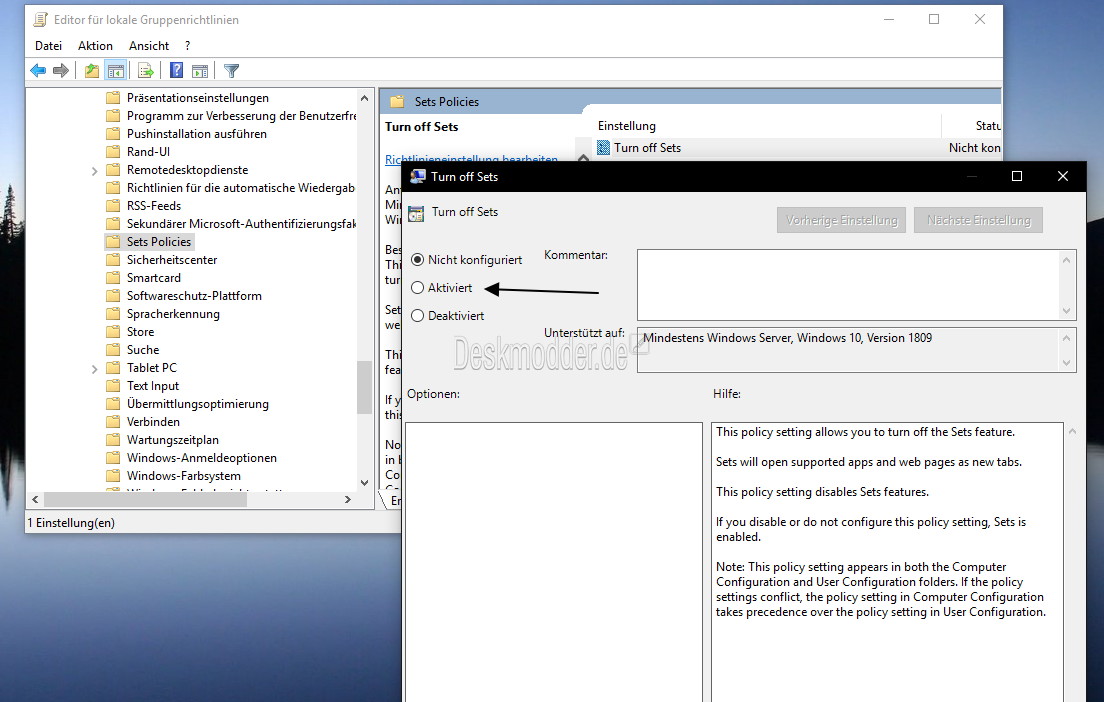Click the Hilfe pane scroll-up arrow

point(1072,431)
